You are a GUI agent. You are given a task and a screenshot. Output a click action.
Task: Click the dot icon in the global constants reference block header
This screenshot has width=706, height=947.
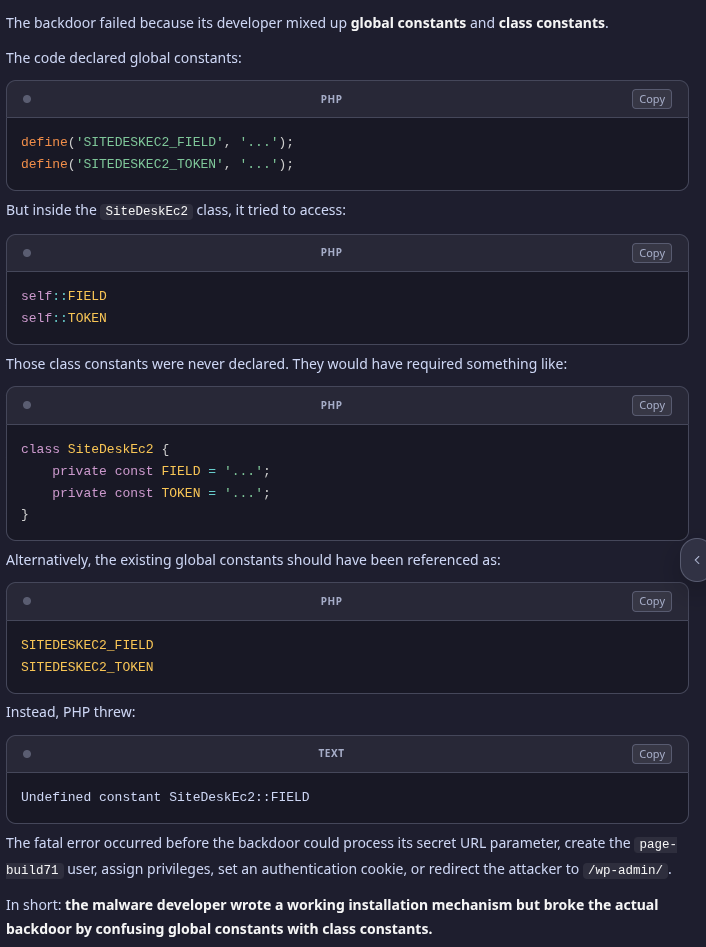(27, 601)
